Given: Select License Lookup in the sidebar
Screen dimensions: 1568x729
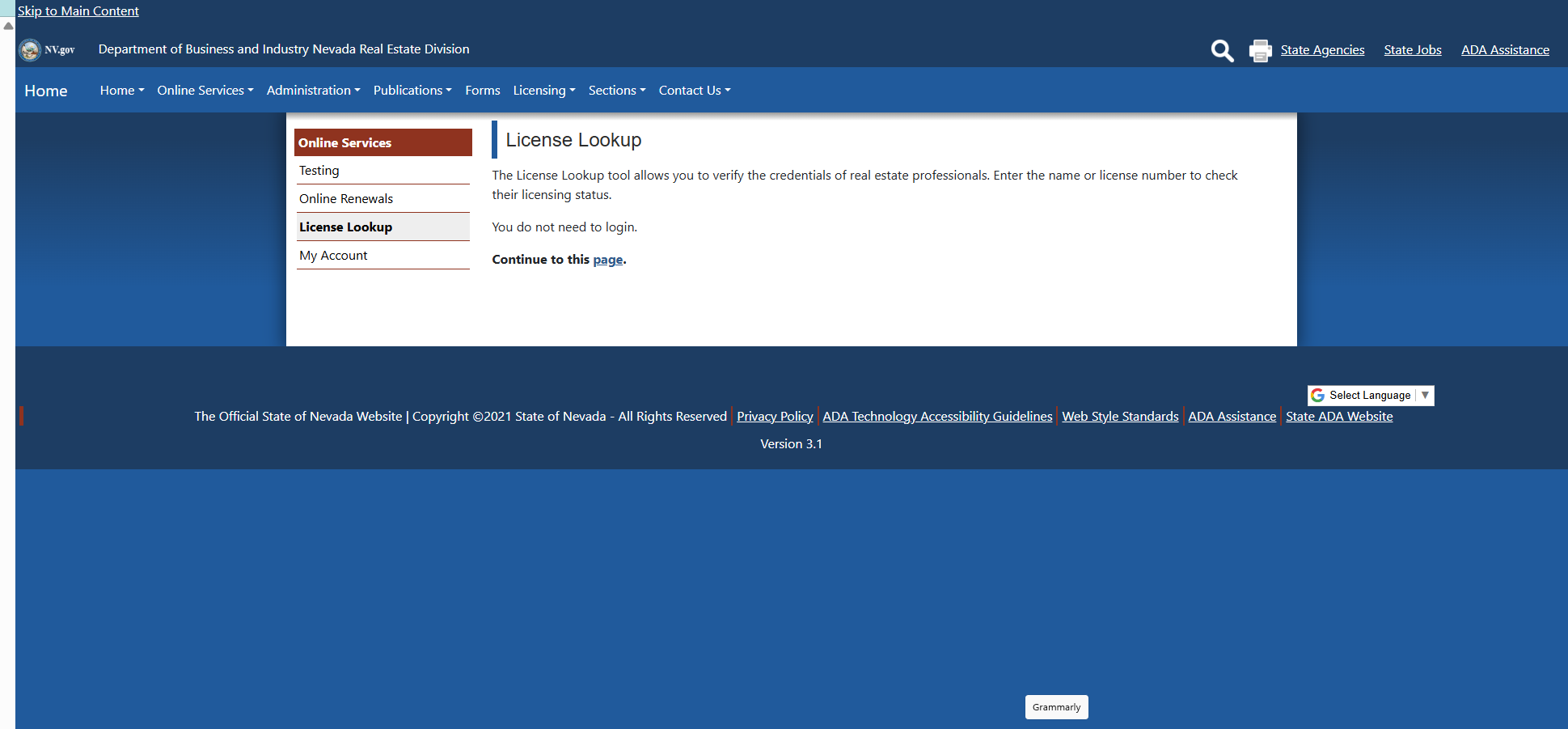Looking at the screenshot, I should click(383, 227).
